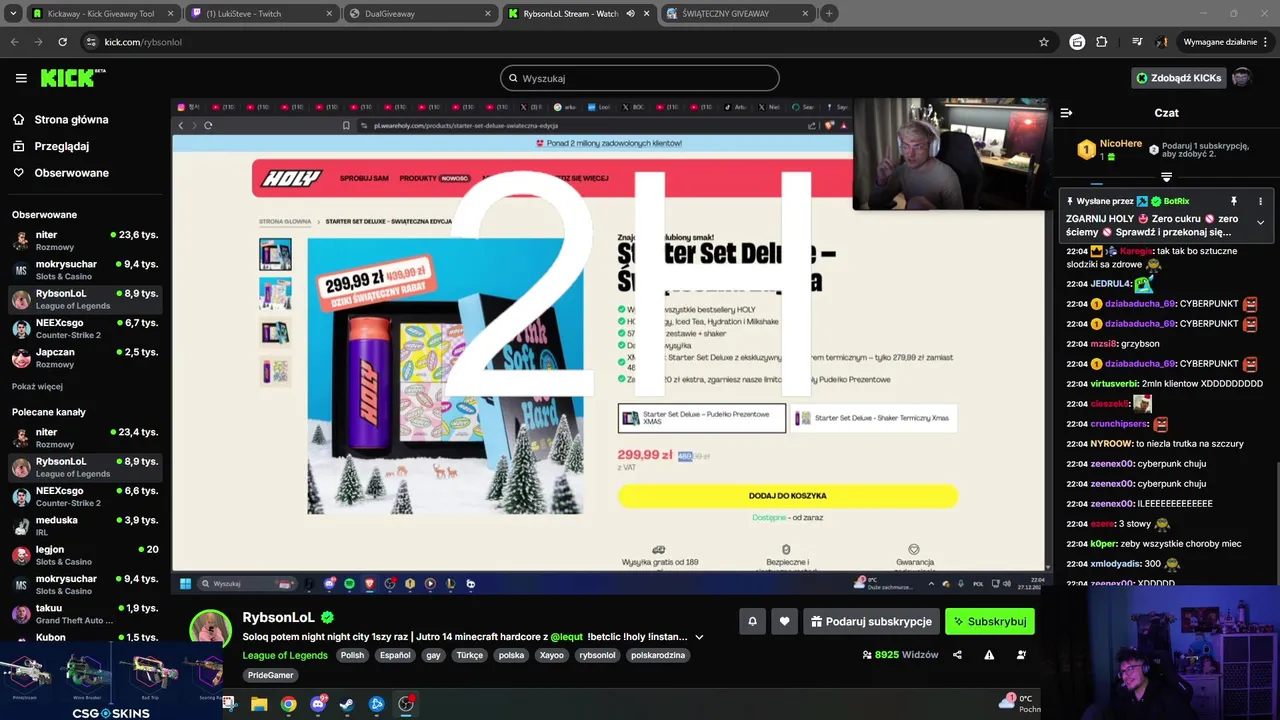Open Steam from the taskbar
The image size is (1280, 720).
coord(347,704)
